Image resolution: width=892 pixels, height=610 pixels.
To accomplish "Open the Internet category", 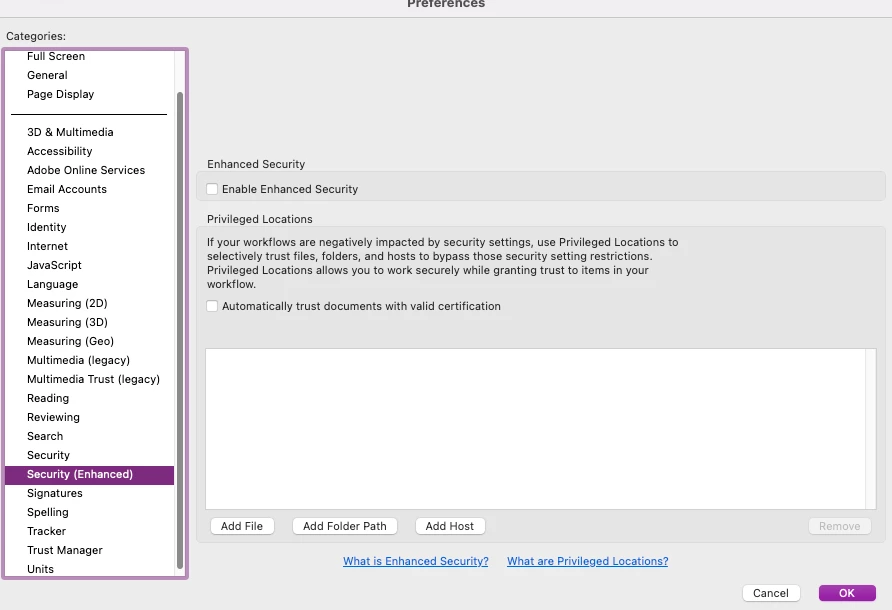I will click(x=89, y=246).
